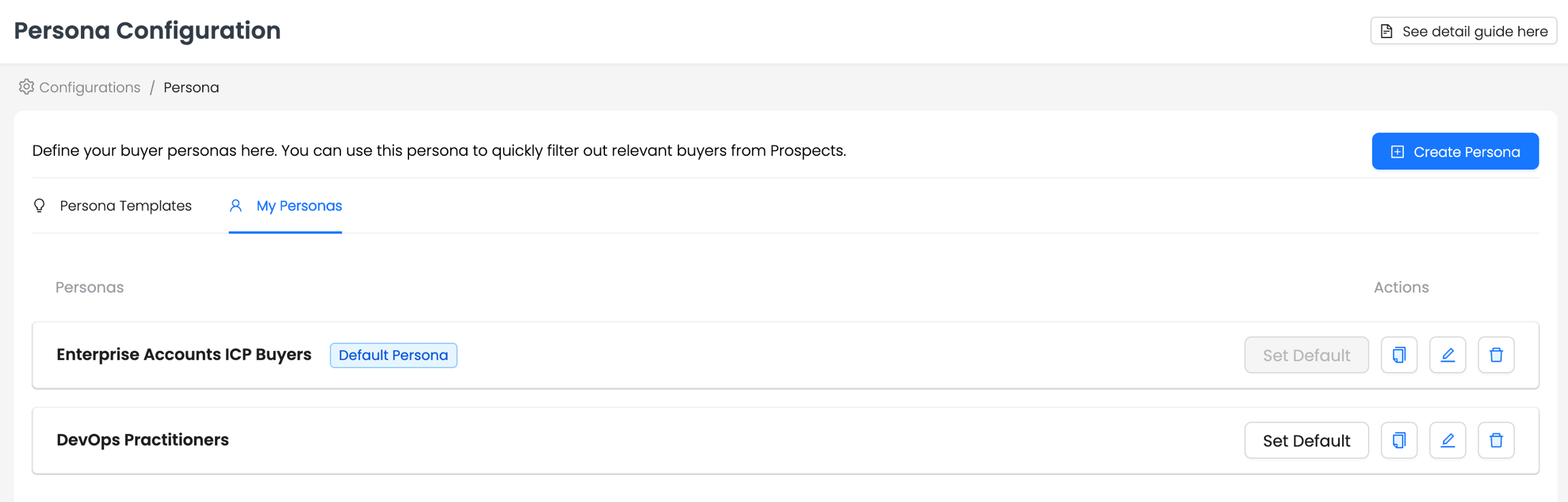Click the plus icon on Create Persona

click(1397, 152)
